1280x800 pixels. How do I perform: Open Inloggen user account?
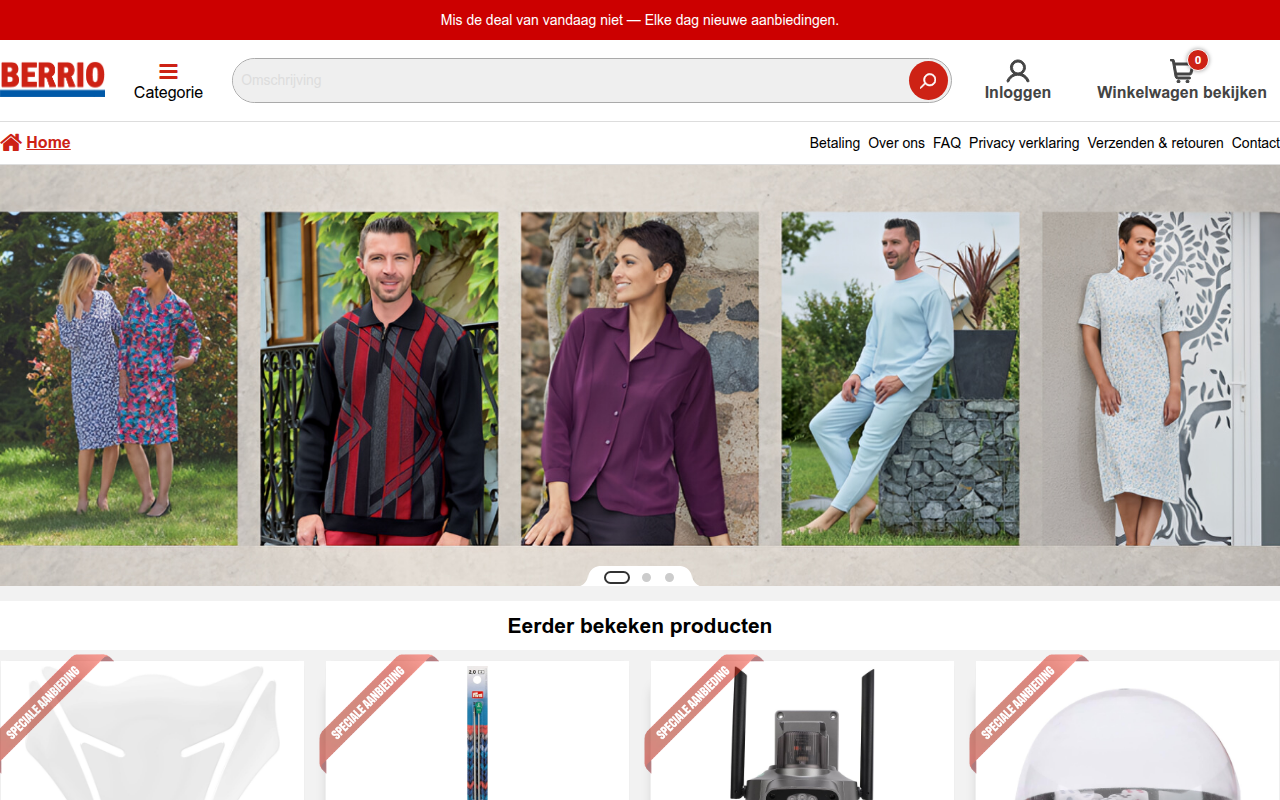coord(1017,80)
